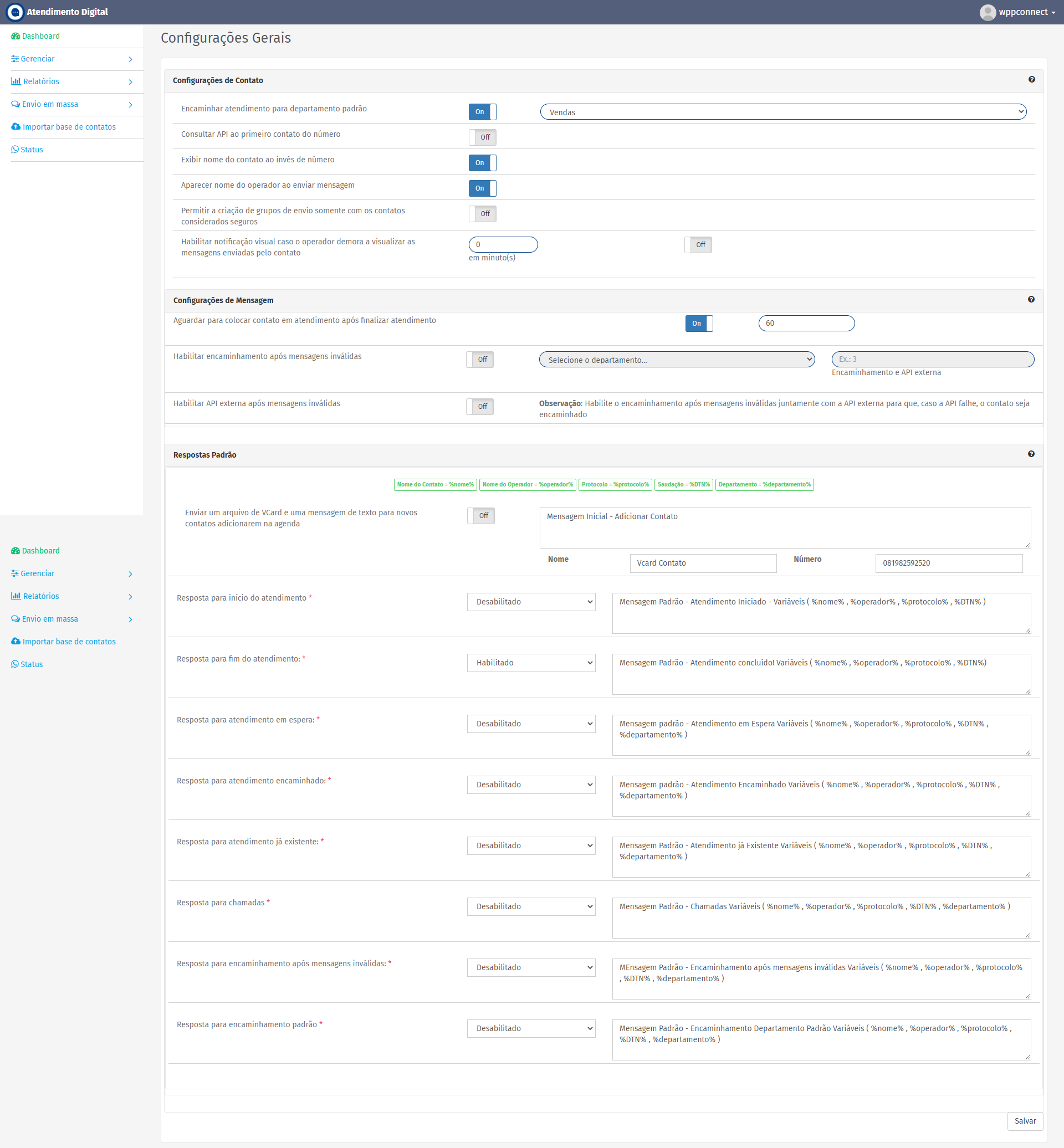Open the wppconnect user menu

1018,12
